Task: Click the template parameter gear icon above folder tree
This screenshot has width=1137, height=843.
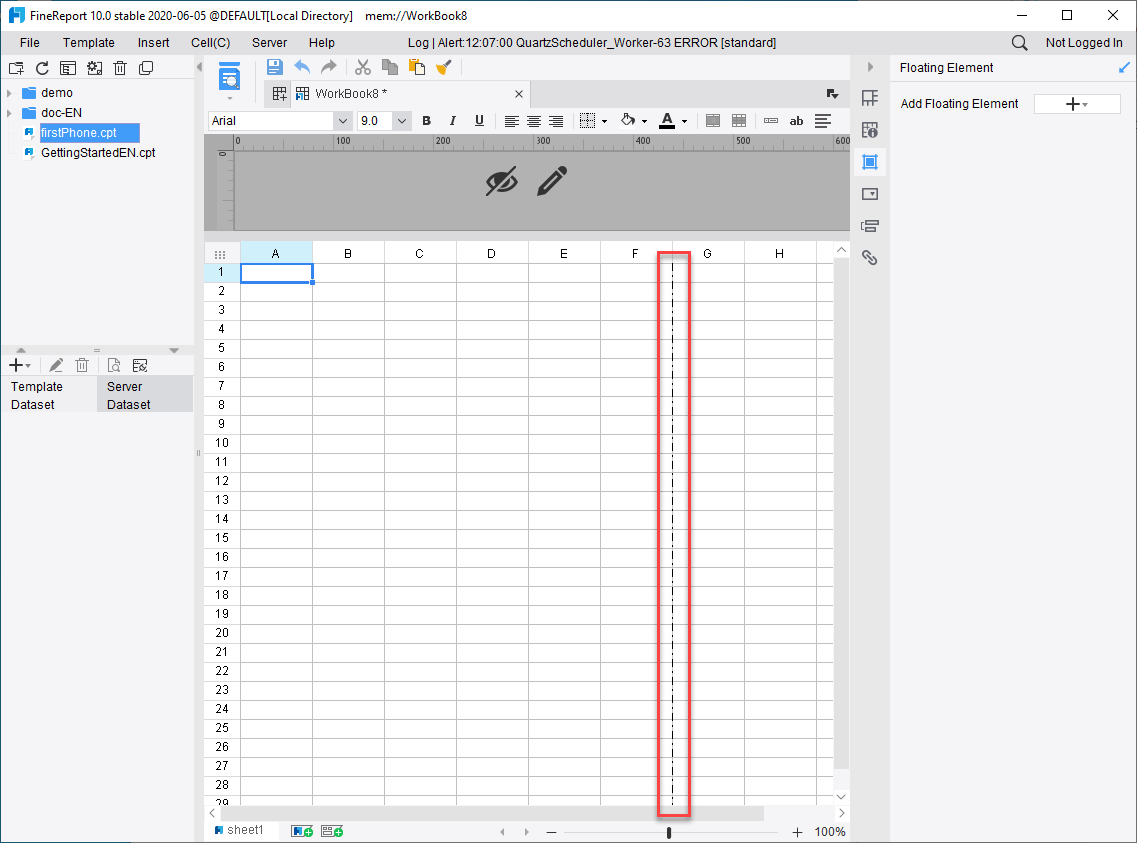Action: [x=94, y=68]
